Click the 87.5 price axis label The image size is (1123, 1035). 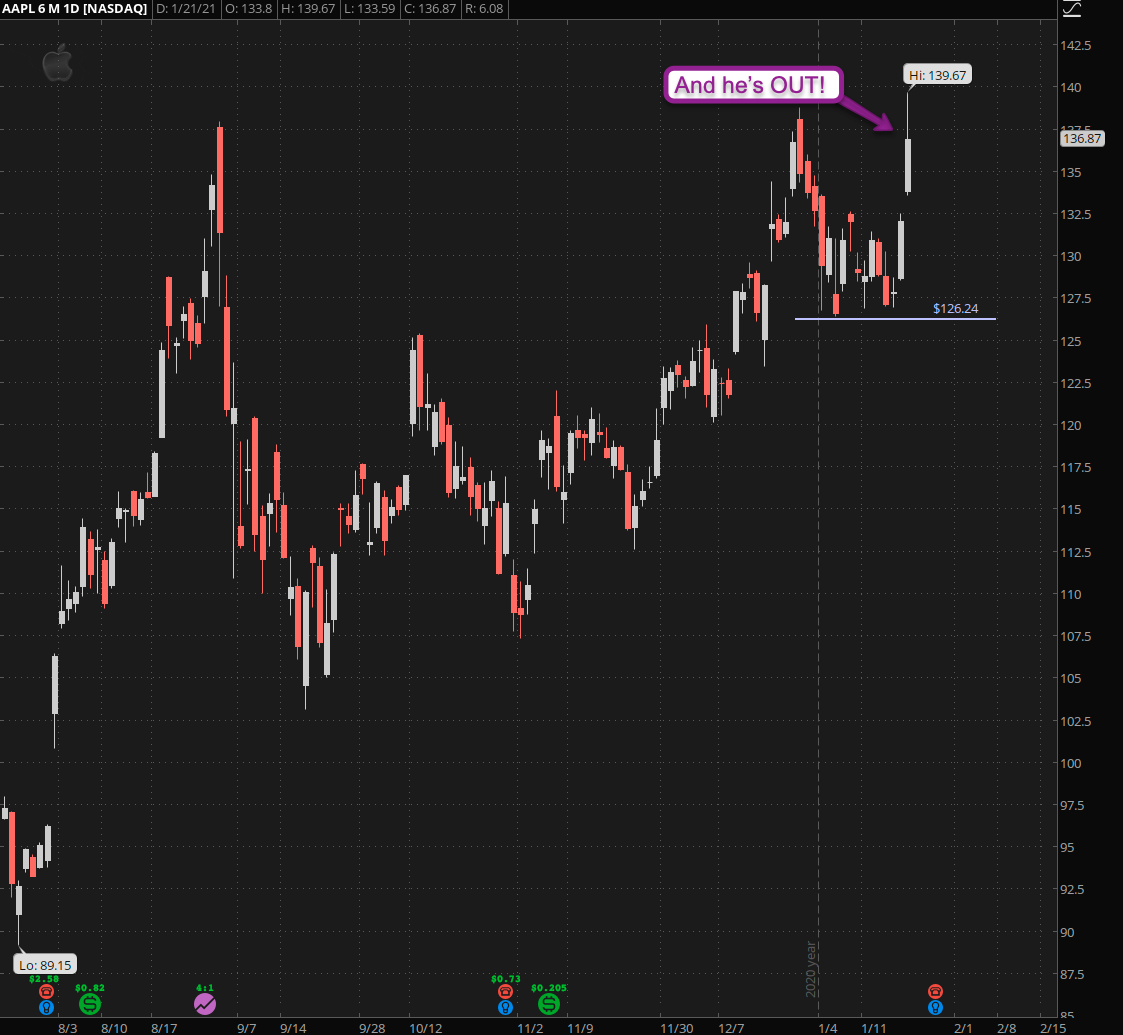click(1072, 974)
